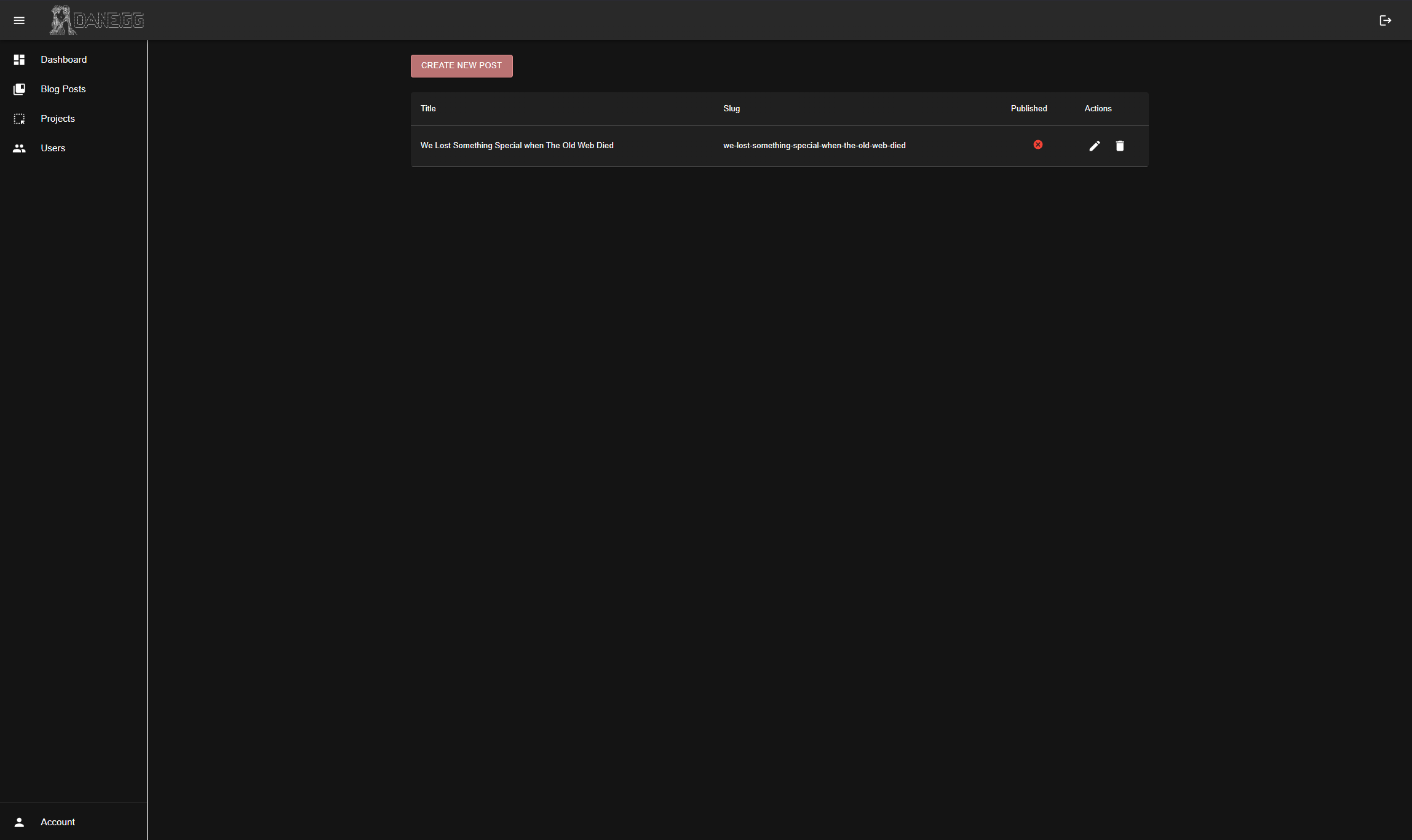1412x840 pixels.
Task: Click the DANEGG logo
Action: click(97, 20)
